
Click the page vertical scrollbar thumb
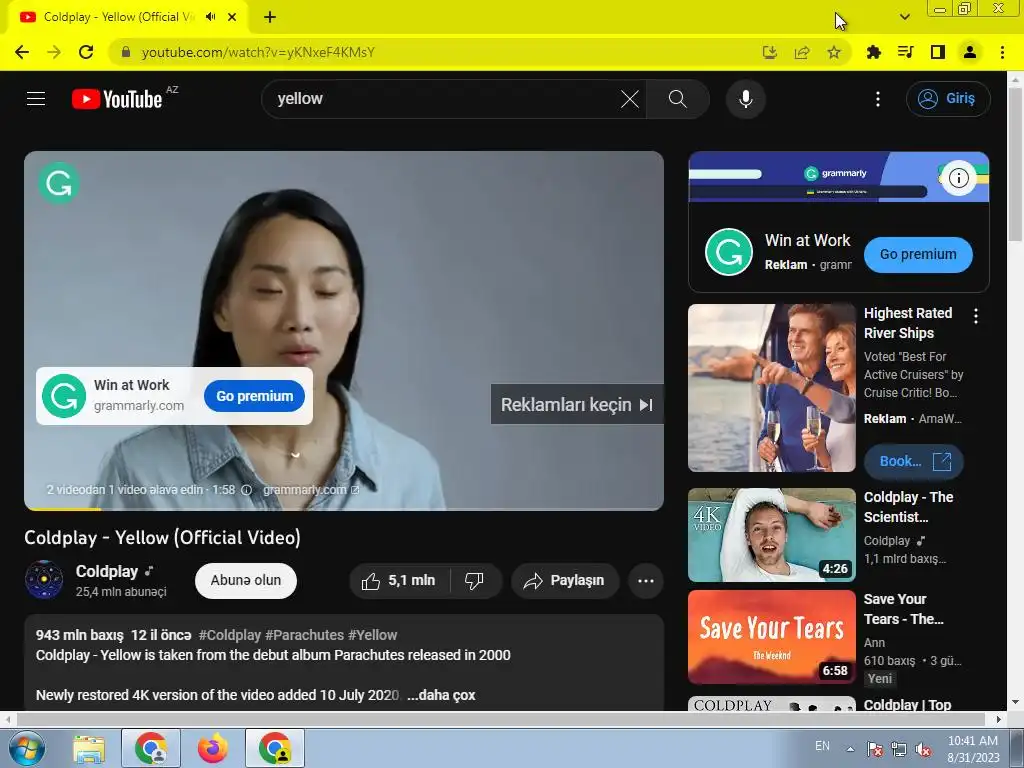click(1016, 163)
